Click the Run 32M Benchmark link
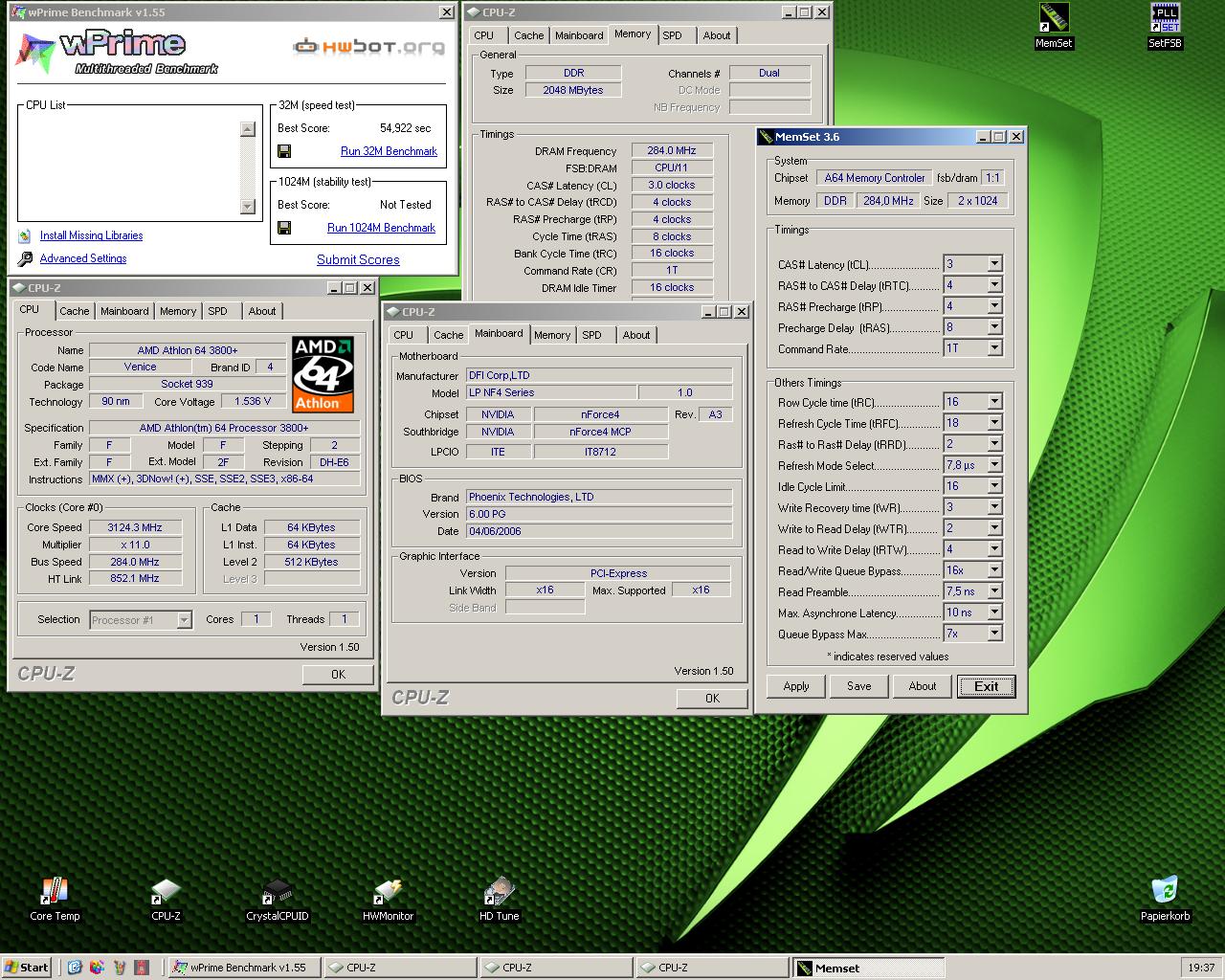 389,151
